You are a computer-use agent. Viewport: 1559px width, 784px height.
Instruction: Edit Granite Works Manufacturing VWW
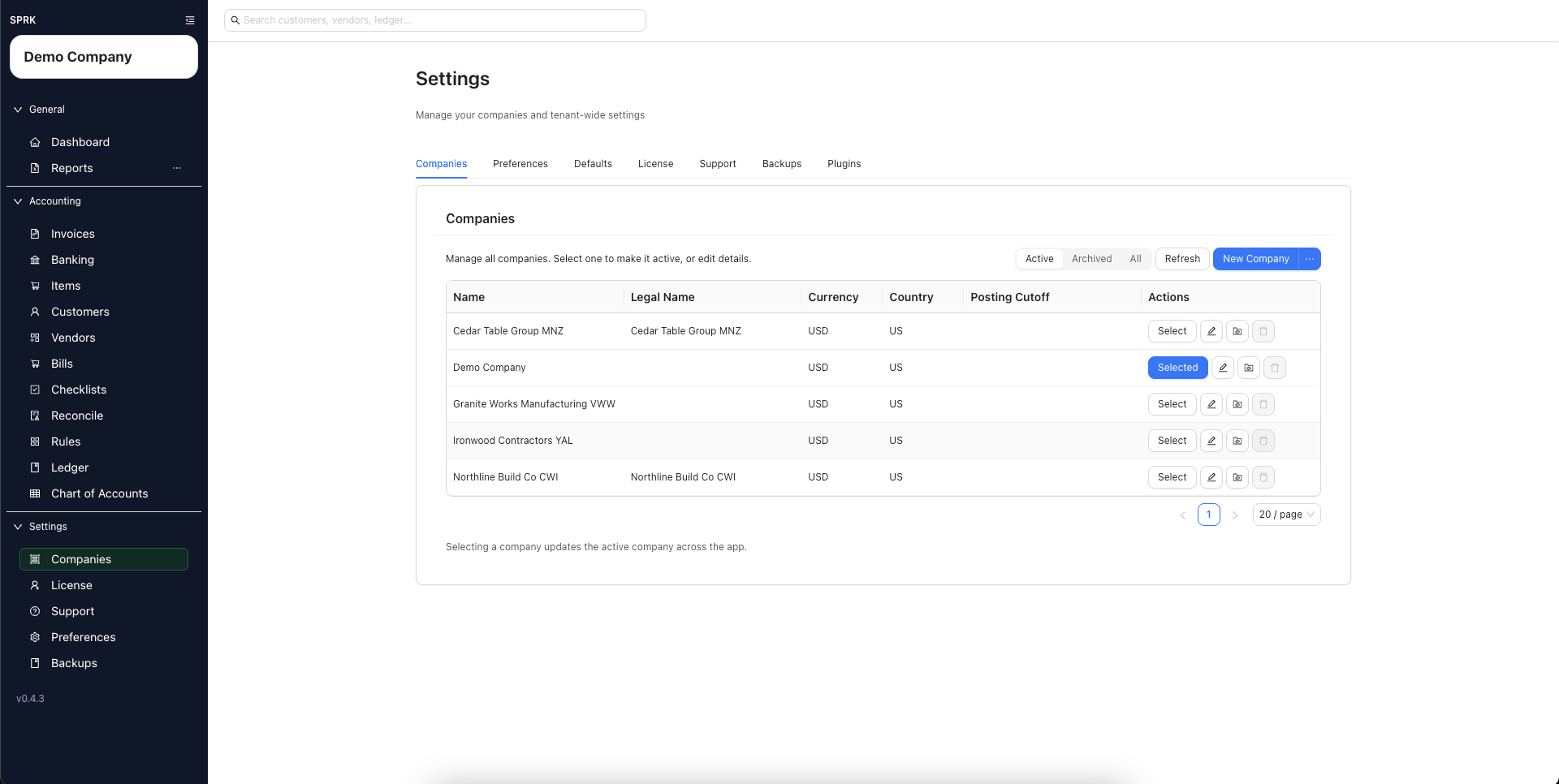[1211, 404]
